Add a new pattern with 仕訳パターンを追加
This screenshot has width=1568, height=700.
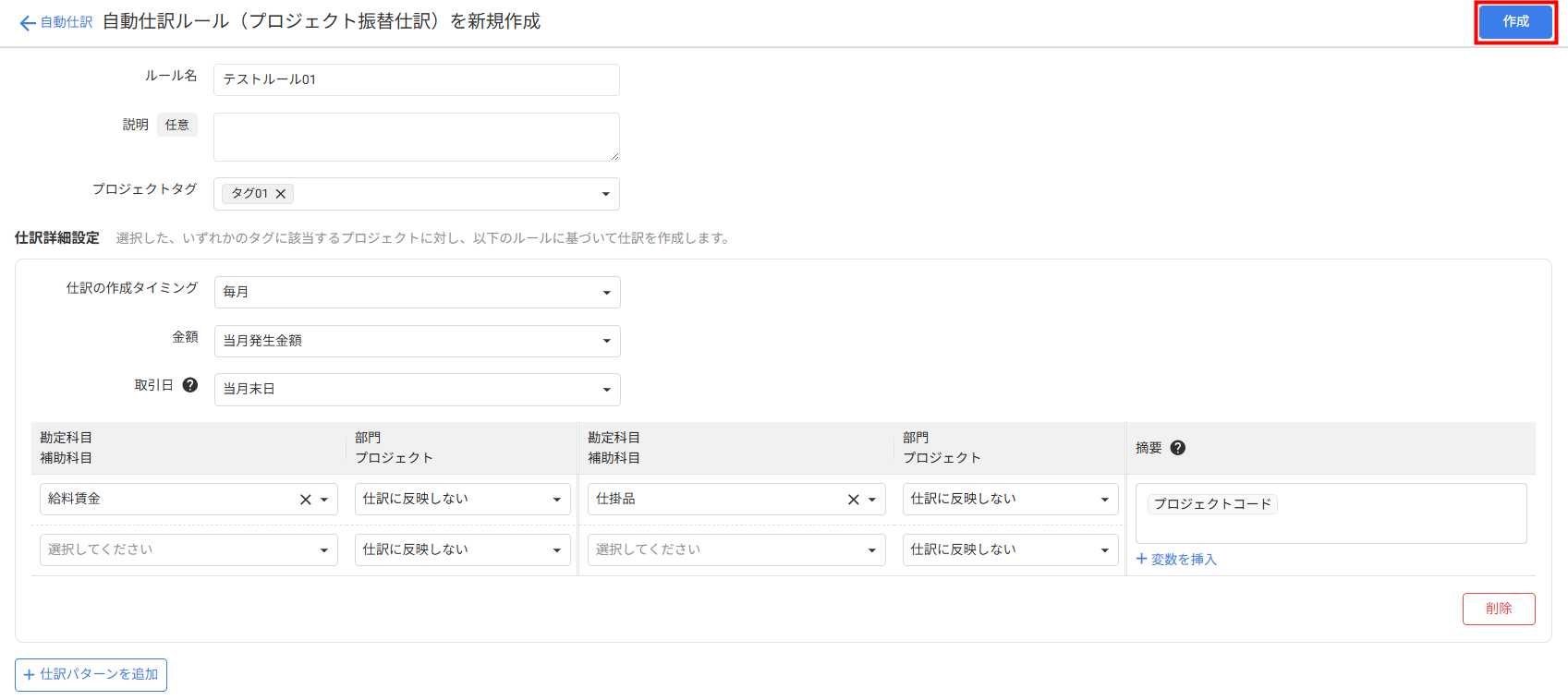tap(91, 675)
